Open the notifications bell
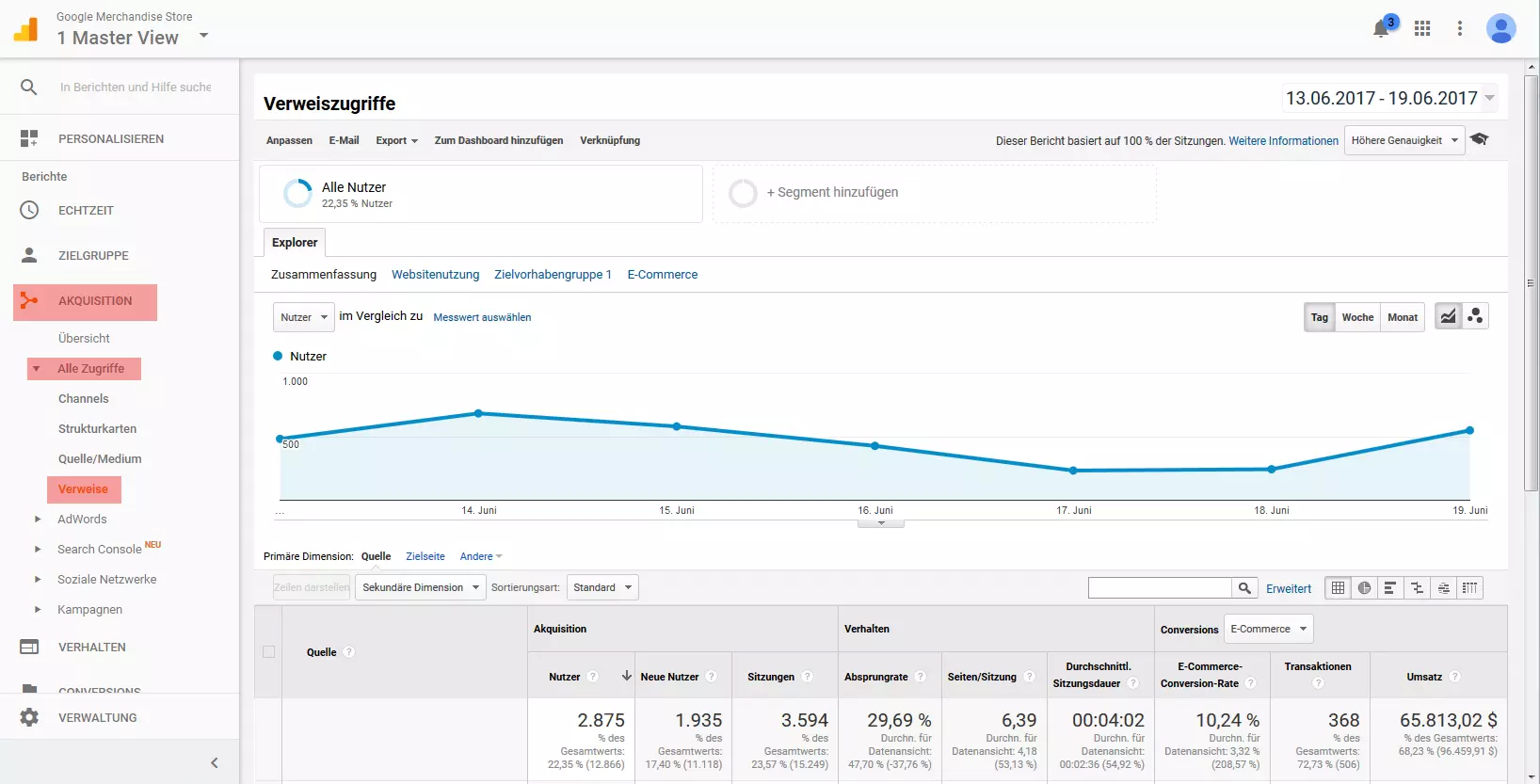 coord(1381,28)
